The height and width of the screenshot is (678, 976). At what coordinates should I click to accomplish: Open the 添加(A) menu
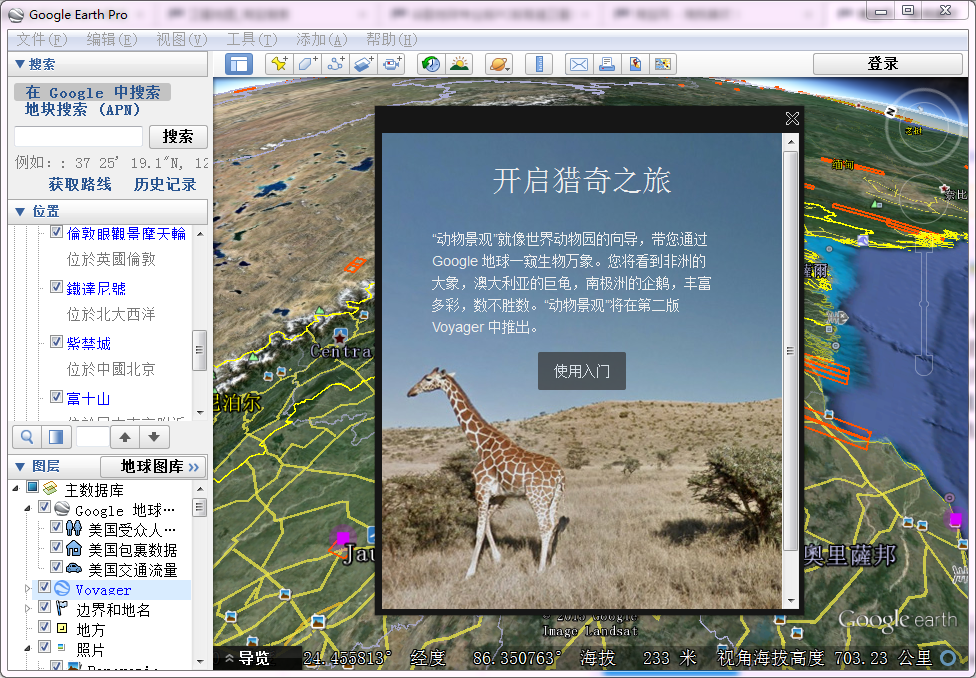321,40
